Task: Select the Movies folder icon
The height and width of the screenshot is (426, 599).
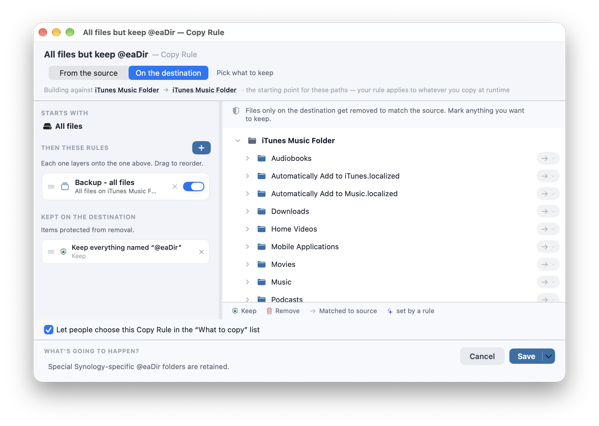Action: [x=261, y=264]
